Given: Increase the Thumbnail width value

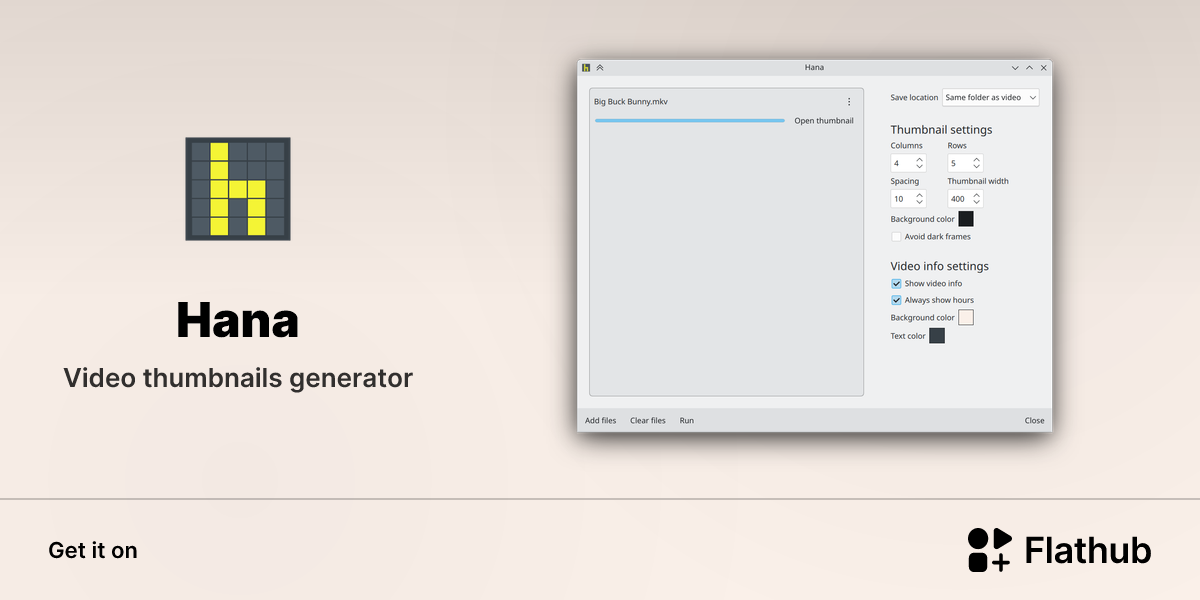Looking at the screenshot, I should 977,194.
